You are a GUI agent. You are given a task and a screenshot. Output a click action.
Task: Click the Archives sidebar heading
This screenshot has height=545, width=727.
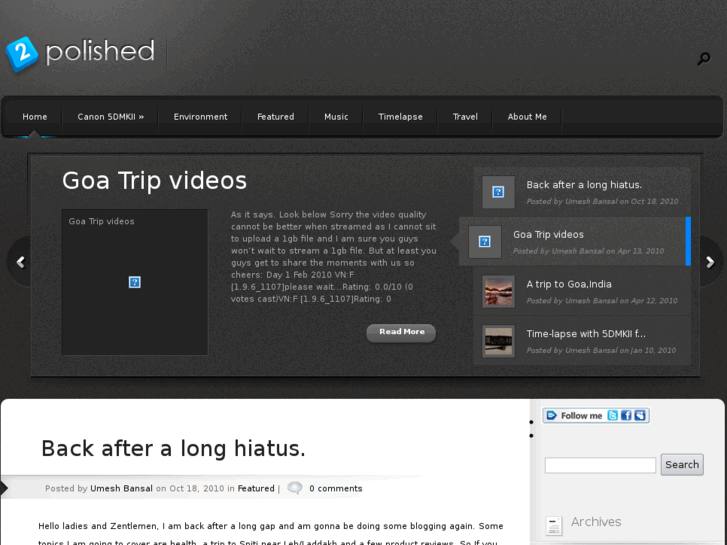(596, 522)
